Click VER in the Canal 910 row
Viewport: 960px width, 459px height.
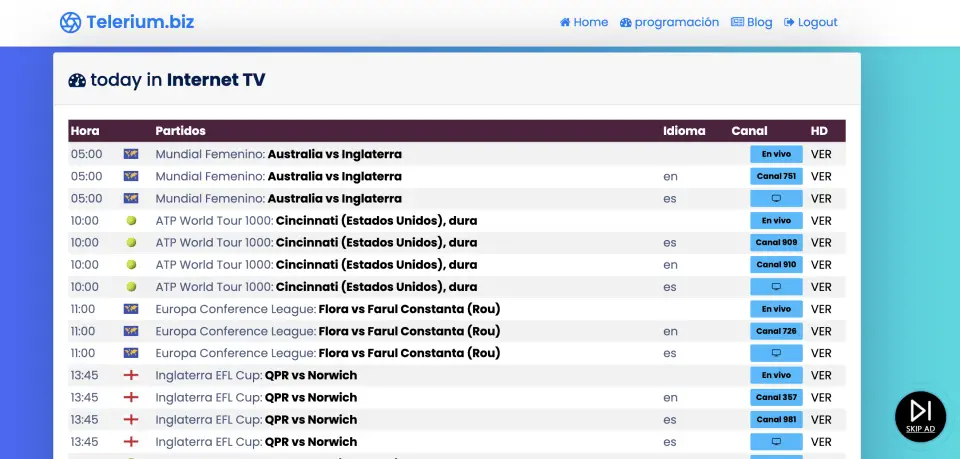pyautogui.click(x=821, y=264)
